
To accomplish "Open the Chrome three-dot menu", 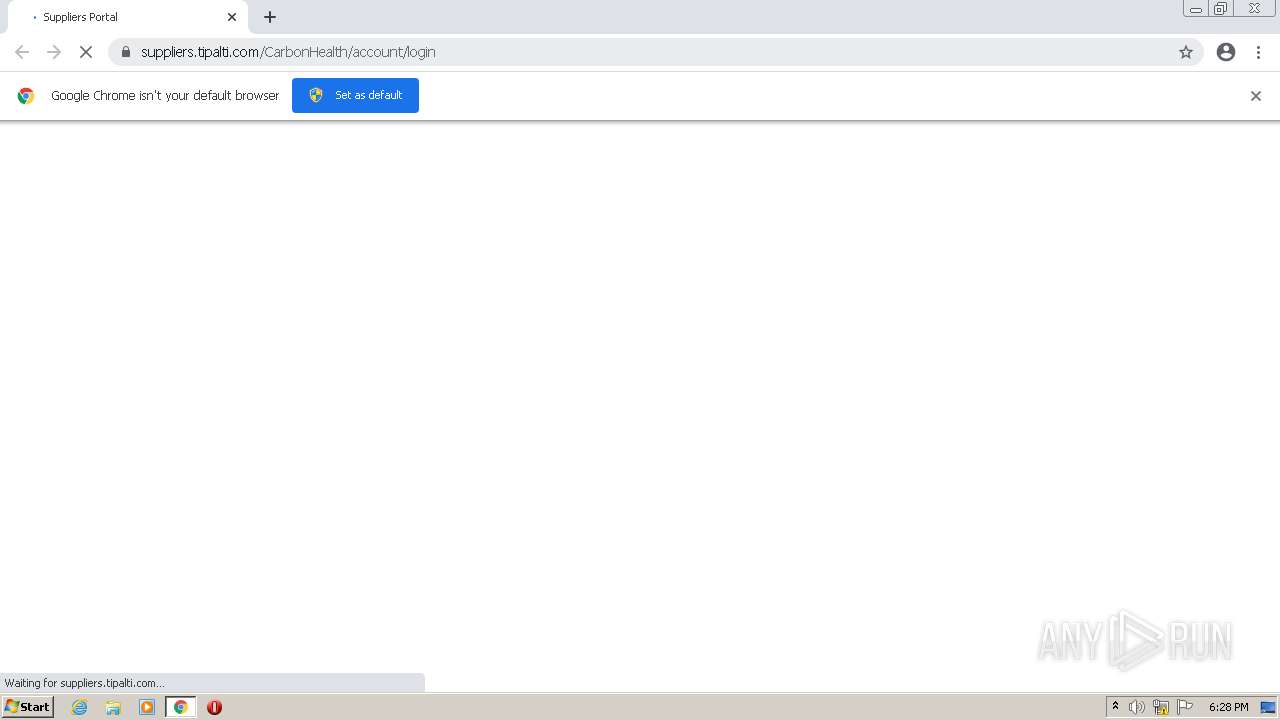I will tap(1258, 52).
